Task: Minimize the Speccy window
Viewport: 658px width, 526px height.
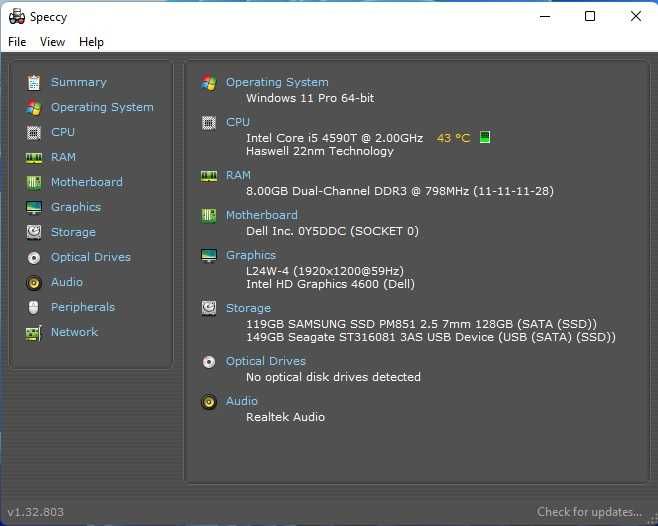Action: [x=545, y=17]
